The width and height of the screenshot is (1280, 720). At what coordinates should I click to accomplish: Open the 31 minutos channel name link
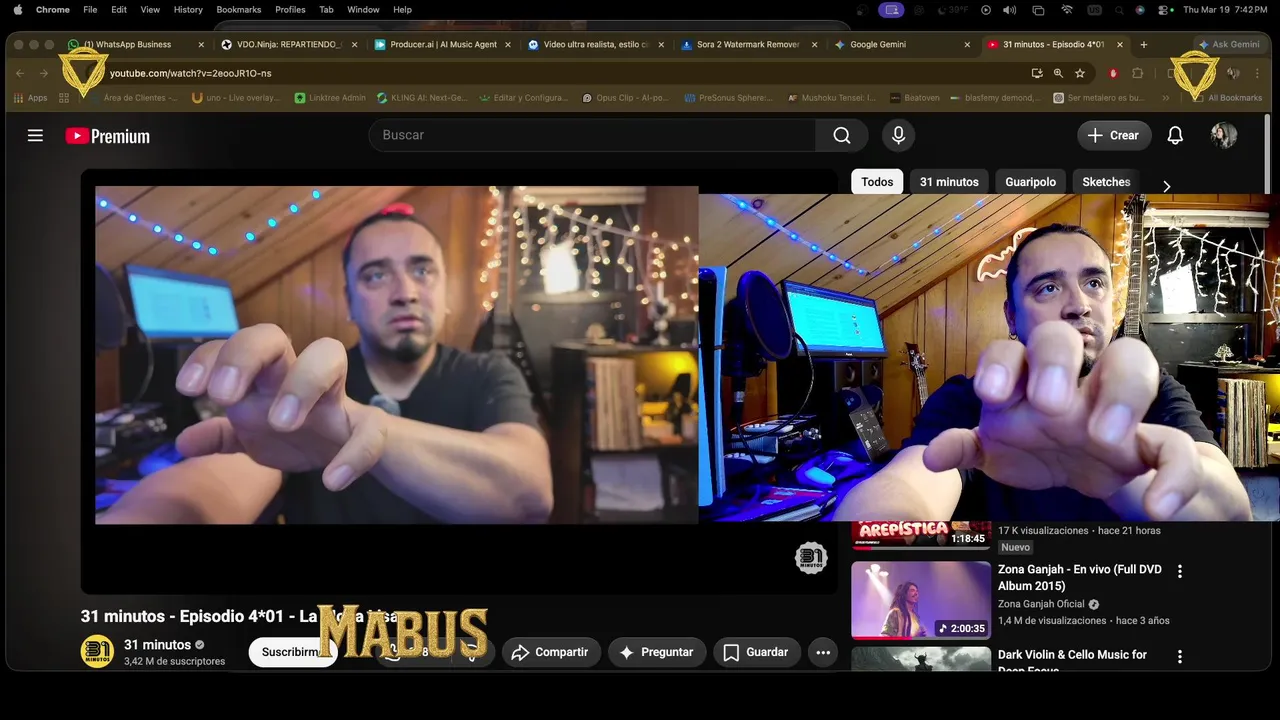pyautogui.click(x=157, y=645)
